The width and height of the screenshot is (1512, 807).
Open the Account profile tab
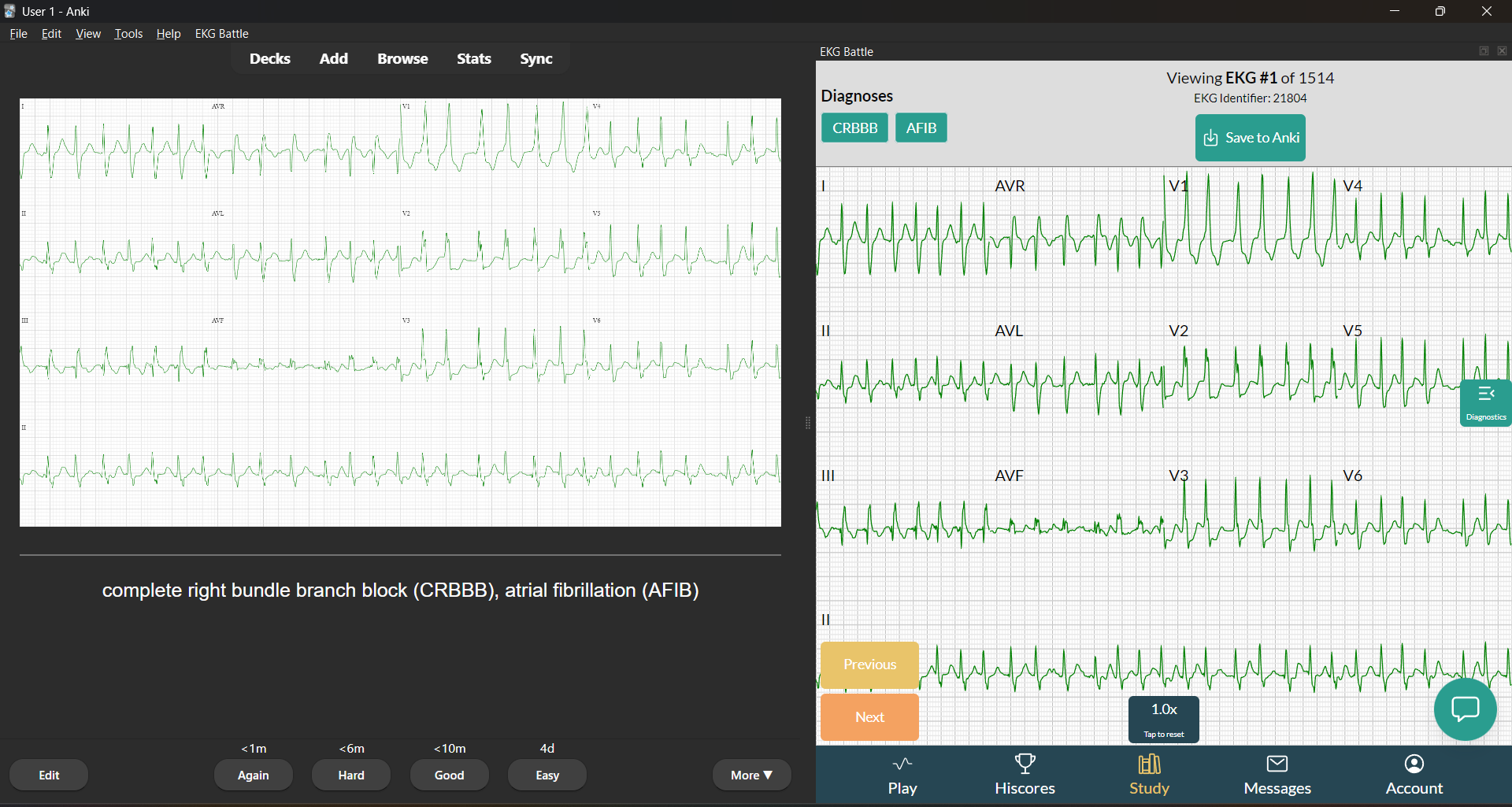(x=1414, y=775)
